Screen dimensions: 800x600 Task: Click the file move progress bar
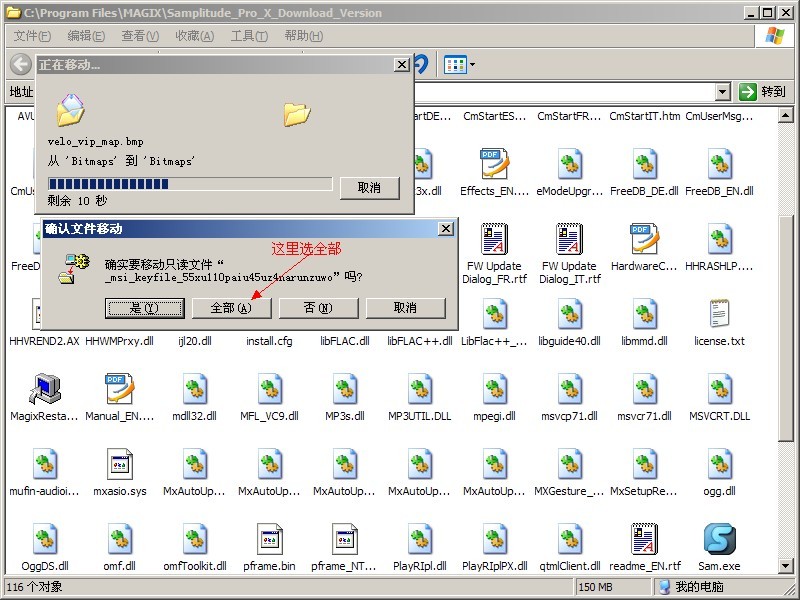tap(190, 184)
